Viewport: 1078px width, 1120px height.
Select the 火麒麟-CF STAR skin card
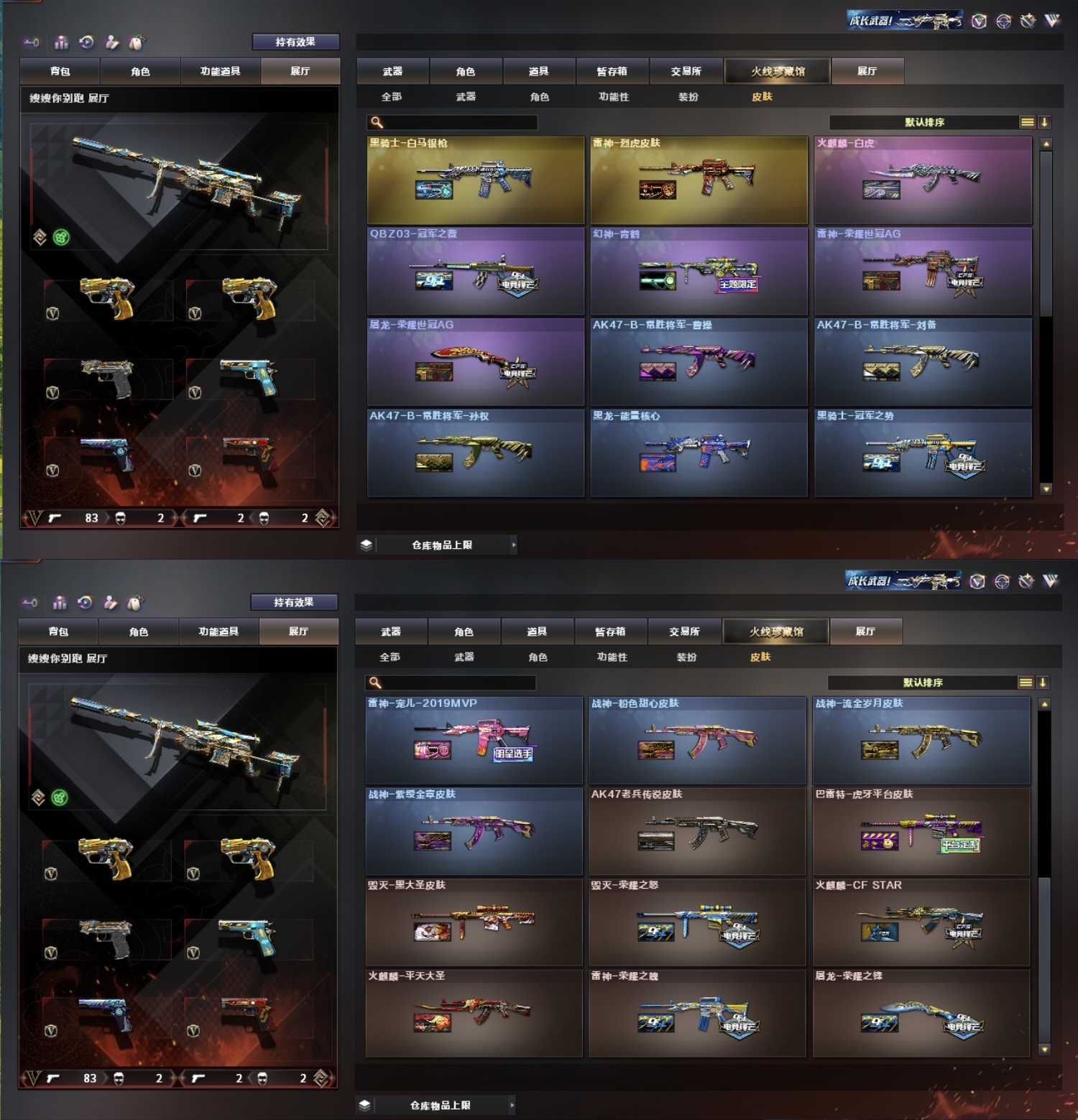[x=922, y=922]
